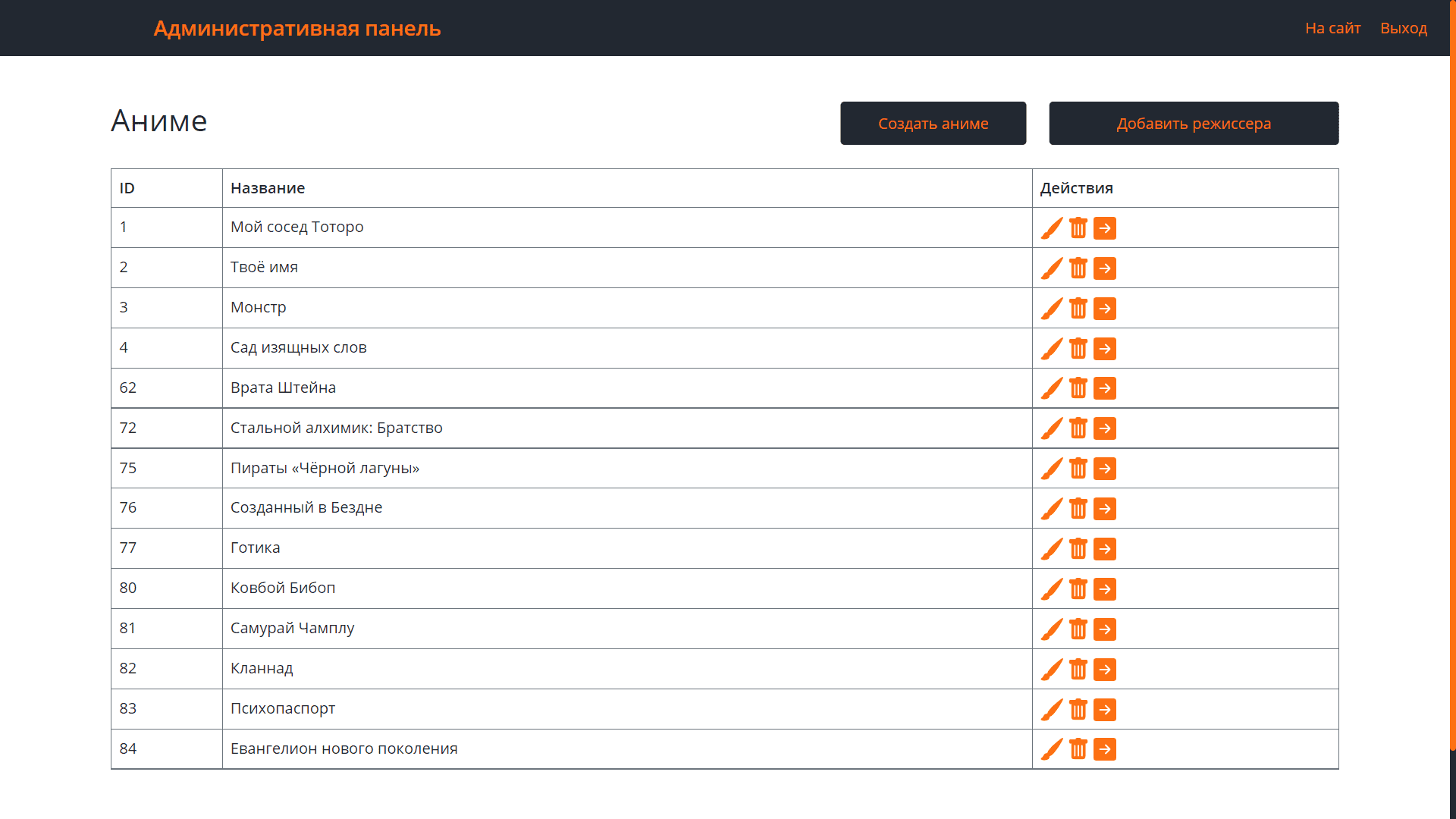Click 'Выход' to log out

point(1403,28)
